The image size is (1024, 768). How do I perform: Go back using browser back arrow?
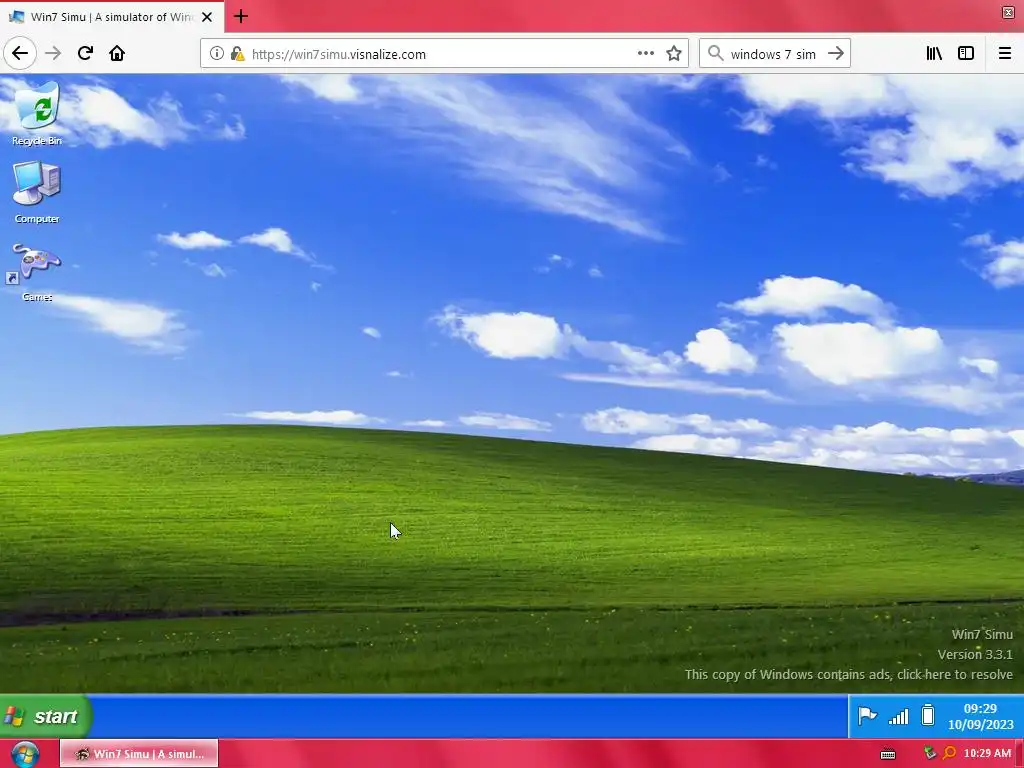click(x=20, y=53)
